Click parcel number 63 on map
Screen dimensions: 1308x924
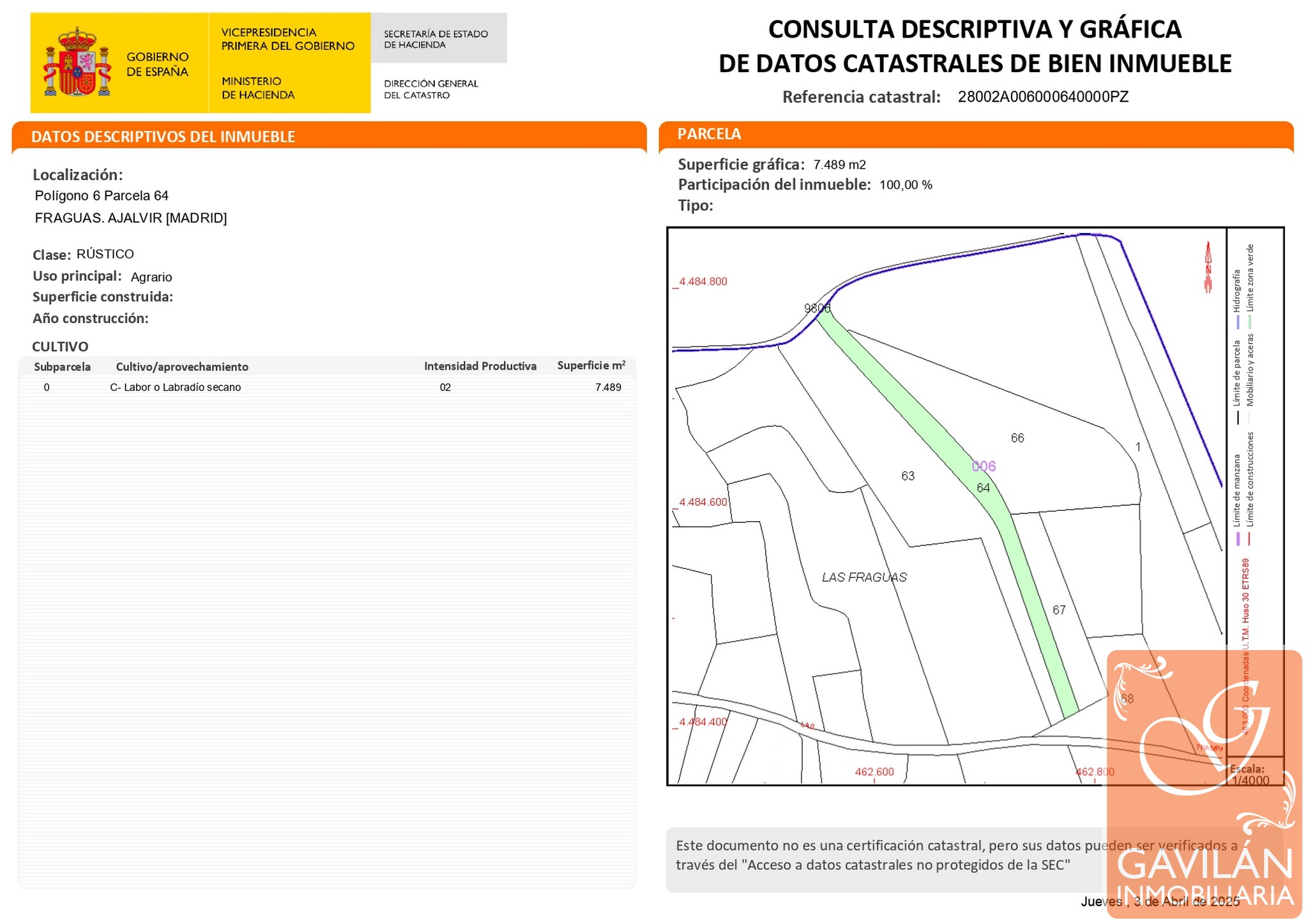click(908, 476)
